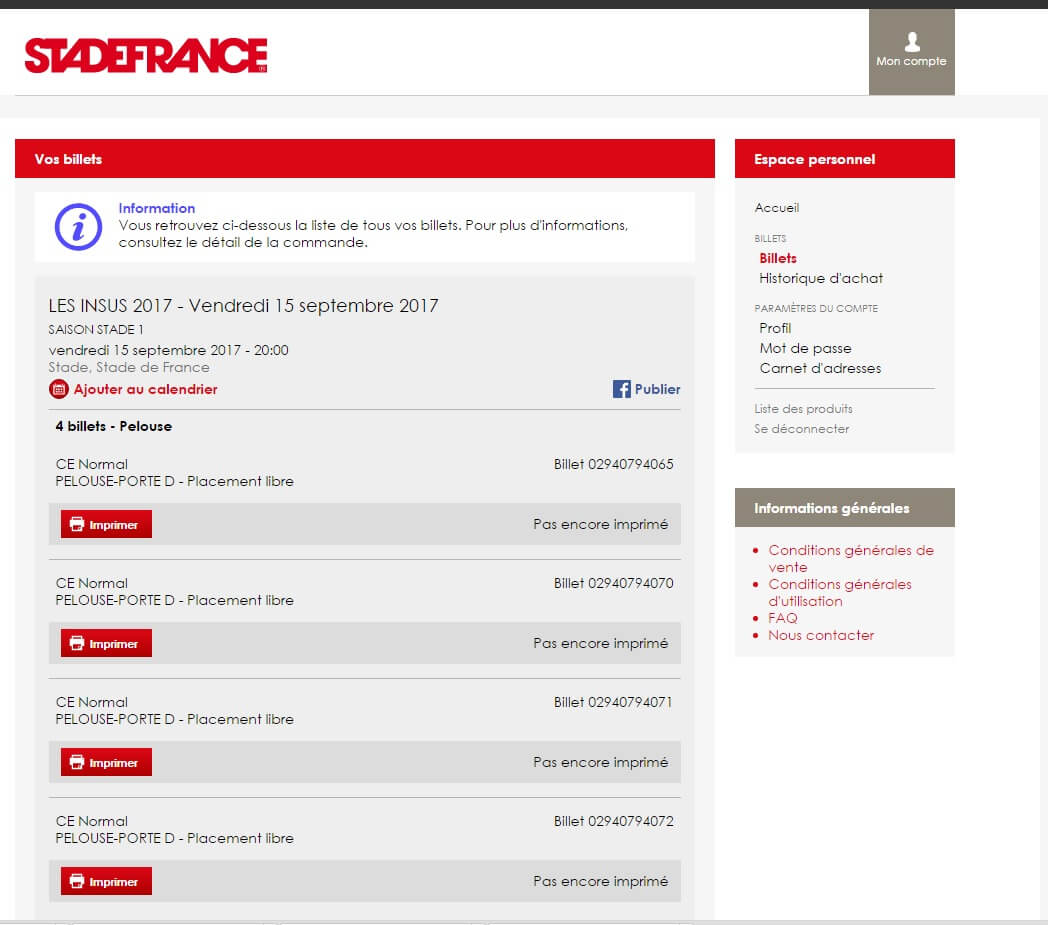This screenshot has width=1048, height=925.
Task: Click Nous contacter link
Action: point(821,635)
